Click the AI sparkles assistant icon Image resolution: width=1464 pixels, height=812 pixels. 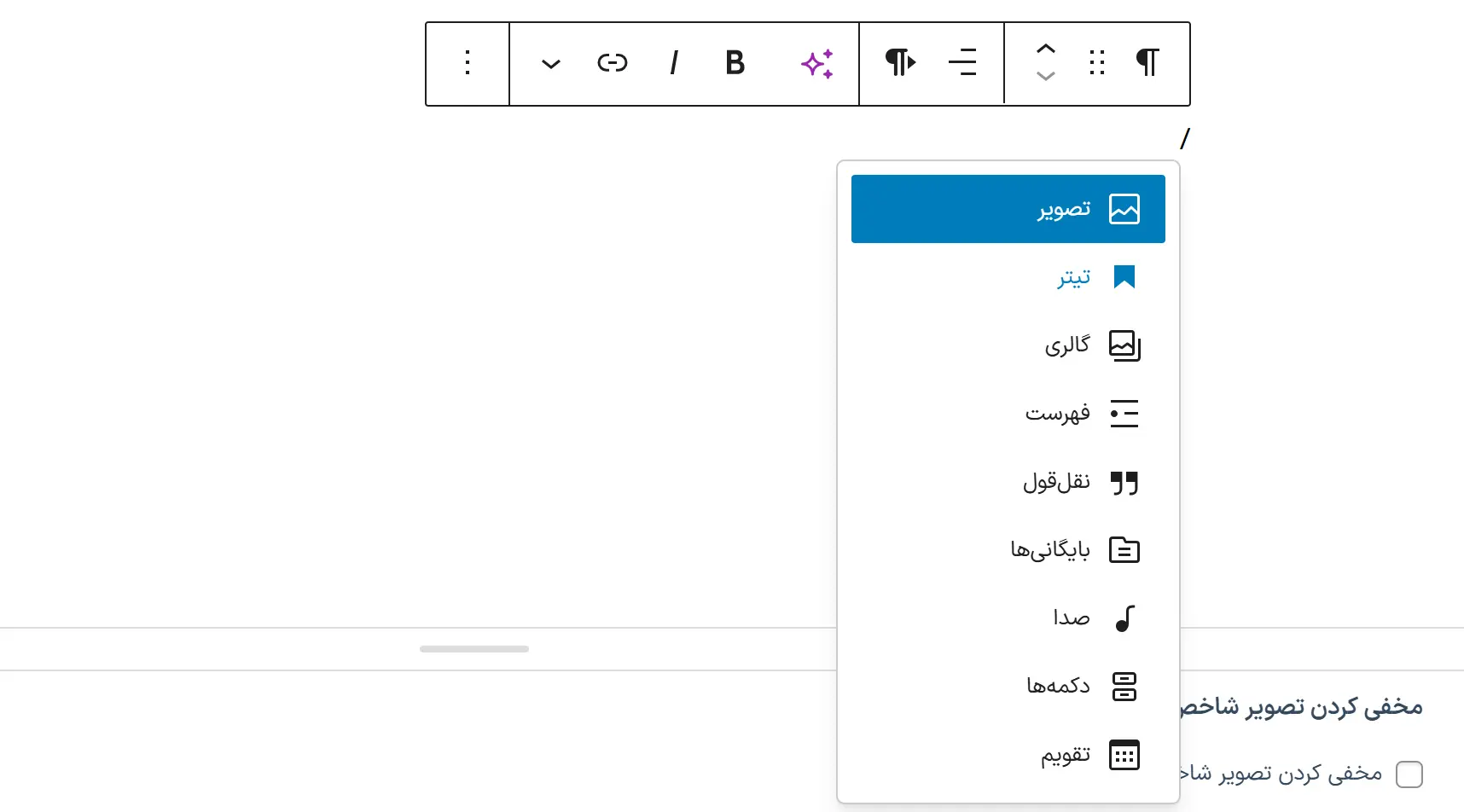(817, 63)
